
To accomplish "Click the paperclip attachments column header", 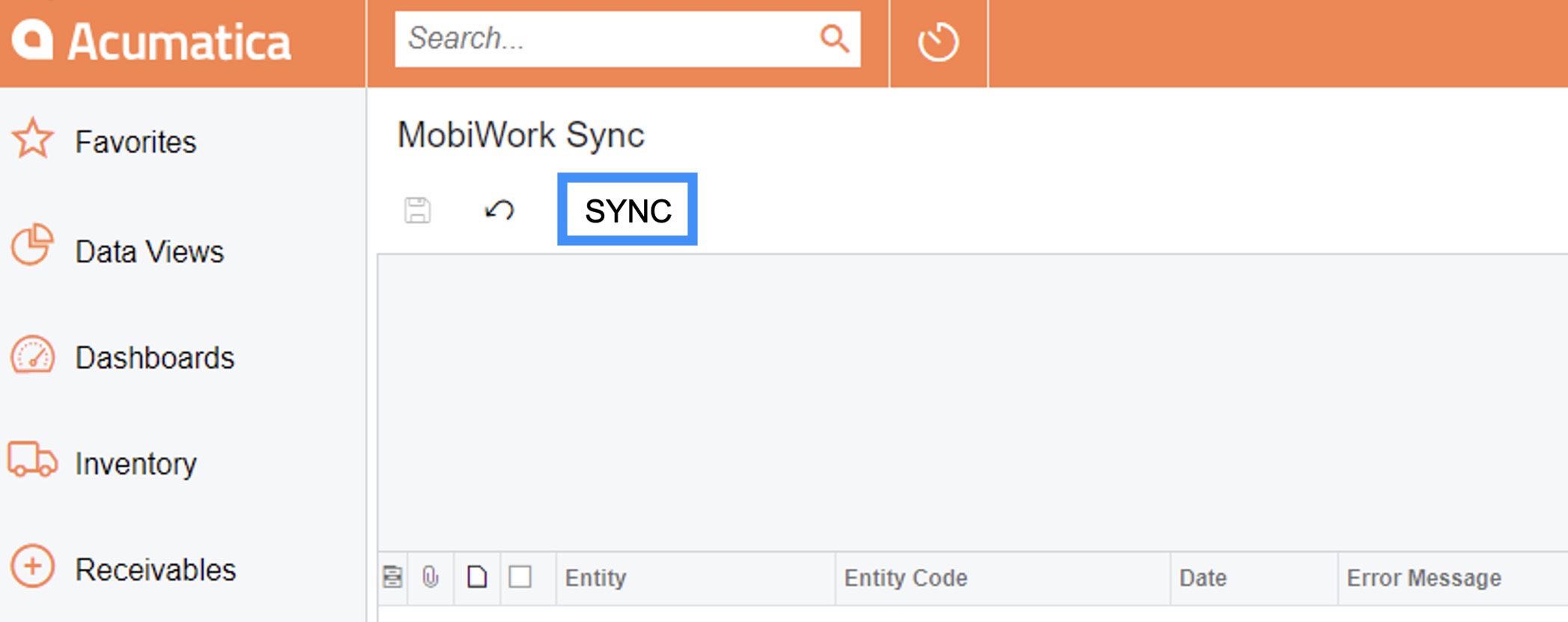I will pyautogui.click(x=430, y=578).
